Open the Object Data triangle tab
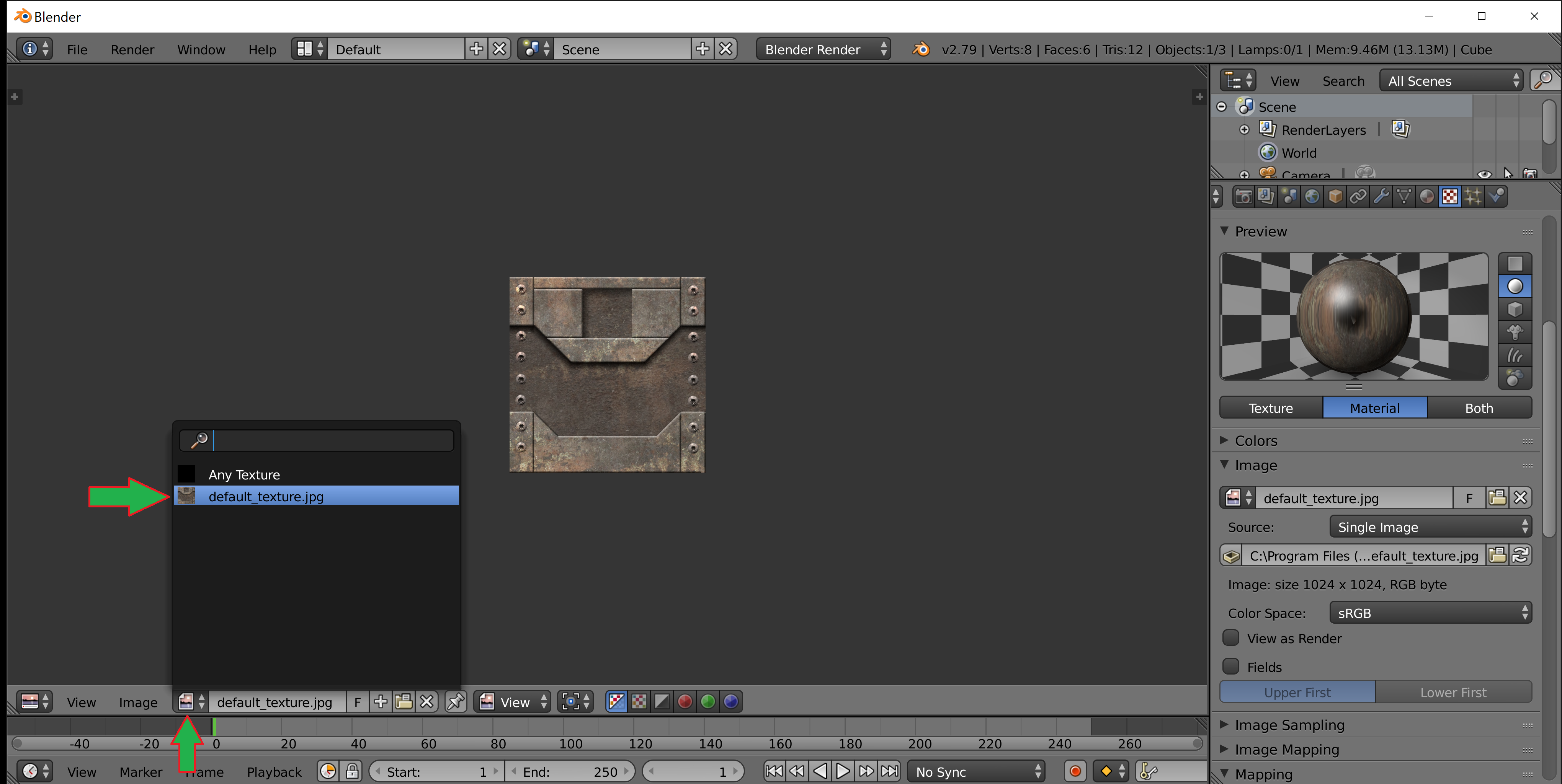Viewport: 1562px width, 784px height. coord(1404,196)
